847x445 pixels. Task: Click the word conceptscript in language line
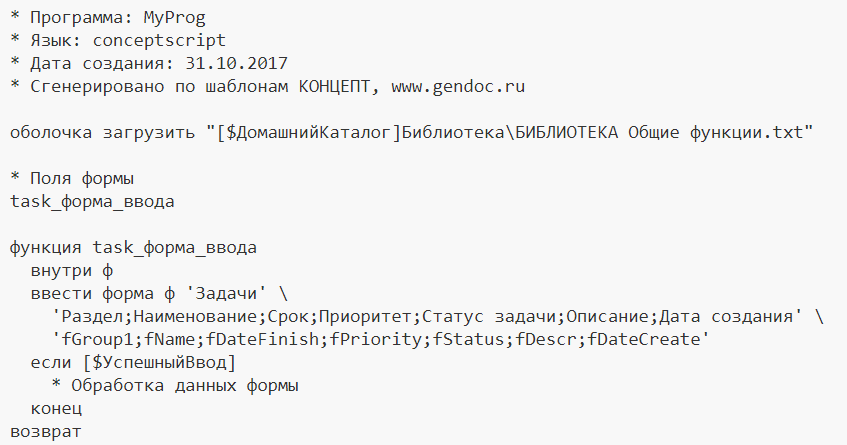tap(159, 41)
